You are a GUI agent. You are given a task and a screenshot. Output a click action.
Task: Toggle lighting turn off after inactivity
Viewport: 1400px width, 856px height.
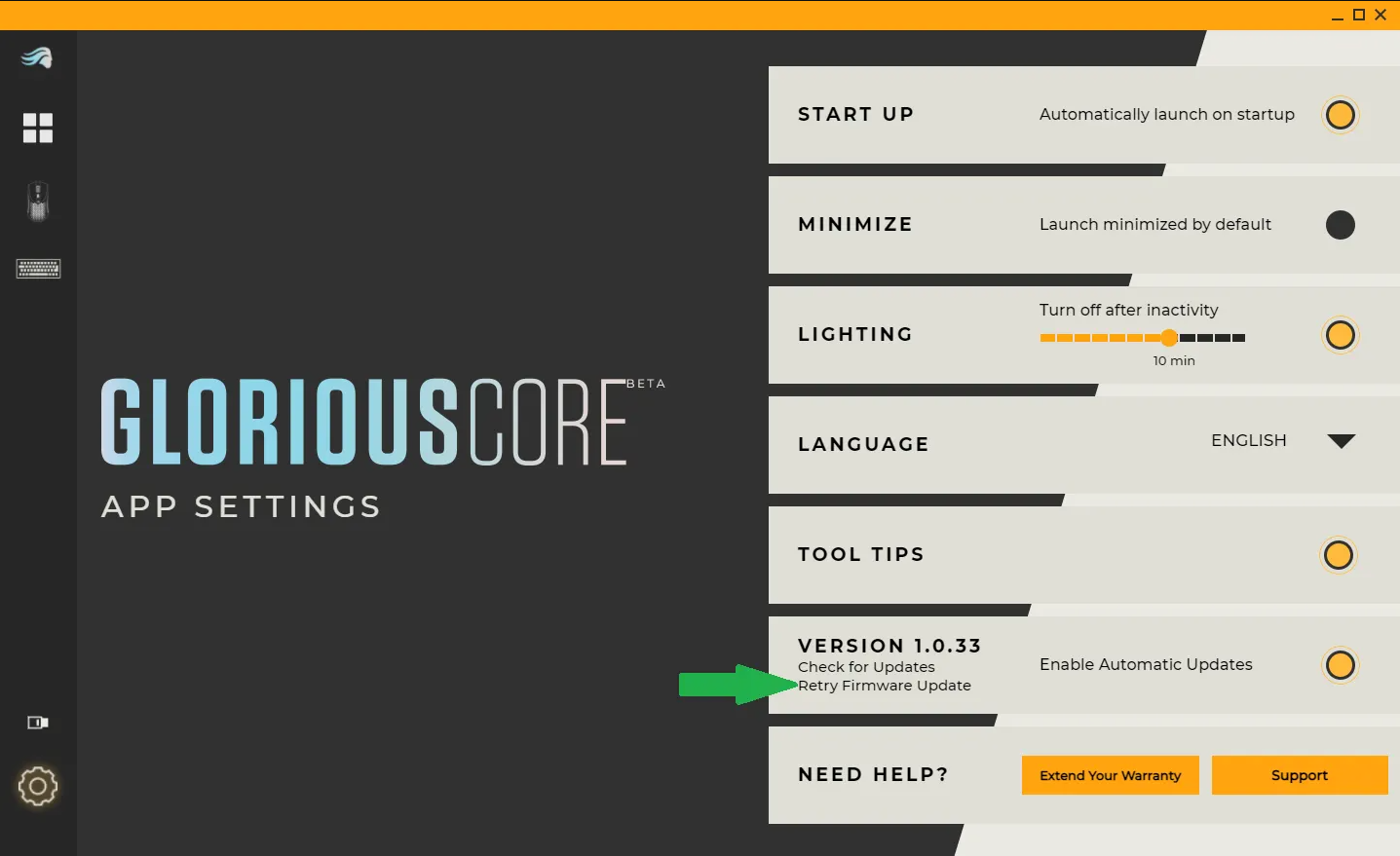click(1341, 335)
